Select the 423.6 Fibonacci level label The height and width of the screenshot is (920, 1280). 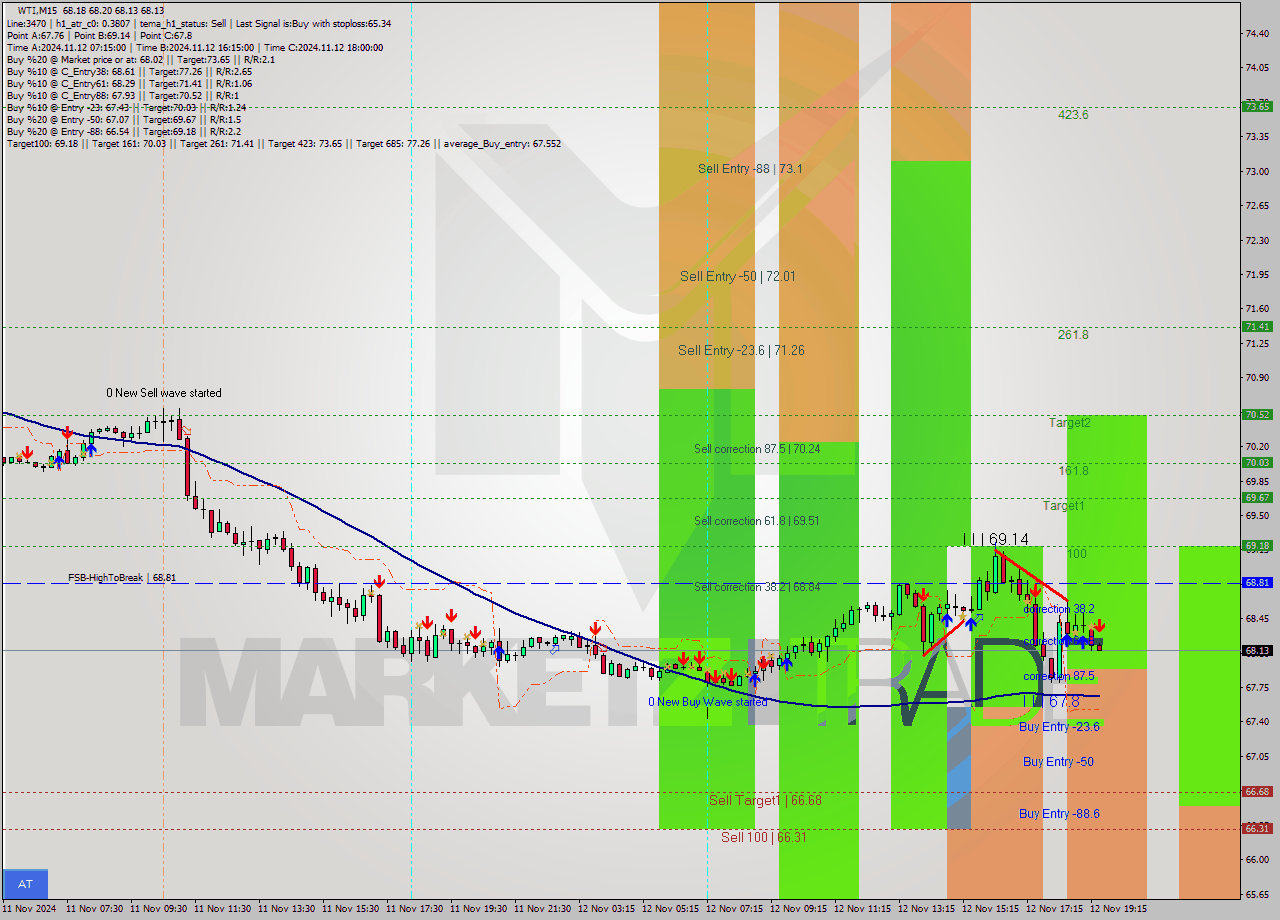[x=1073, y=115]
